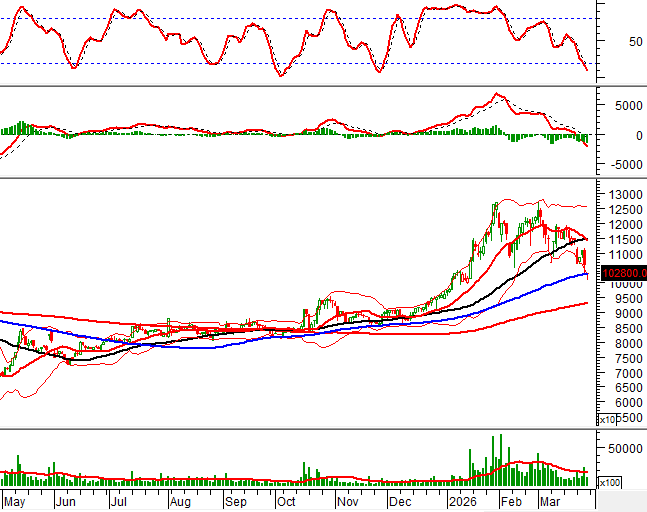
Task: Select the Jun label on time axis
Action: pyautogui.click(x=67, y=499)
